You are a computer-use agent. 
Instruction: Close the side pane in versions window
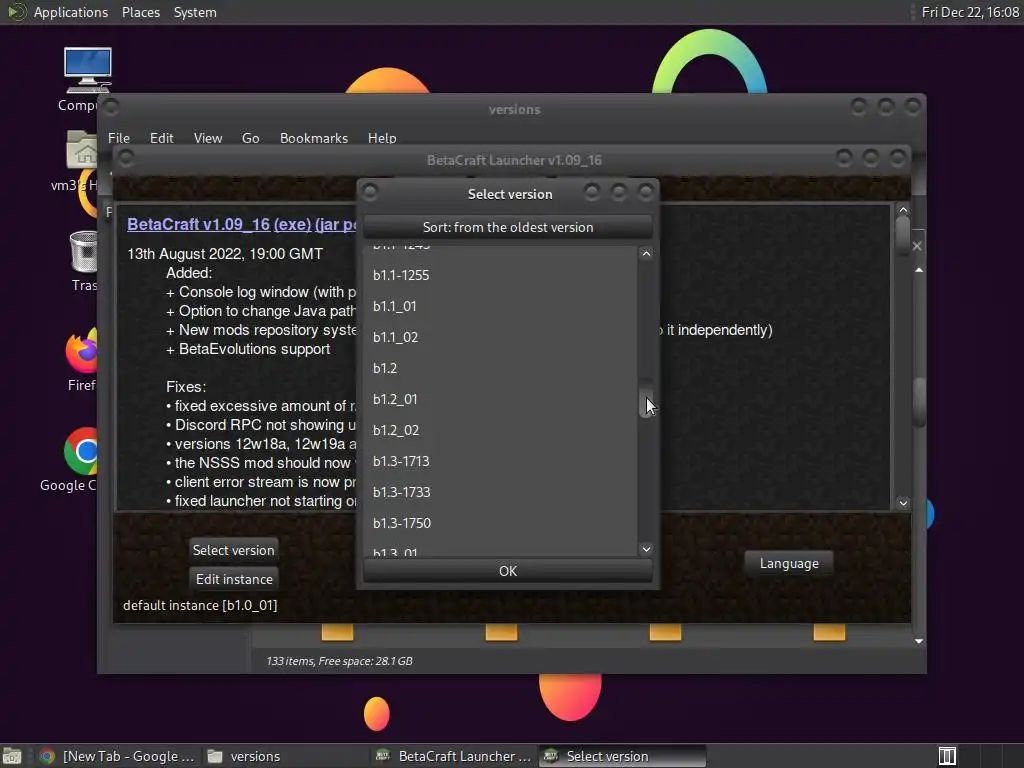pyautogui.click(x=917, y=246)
